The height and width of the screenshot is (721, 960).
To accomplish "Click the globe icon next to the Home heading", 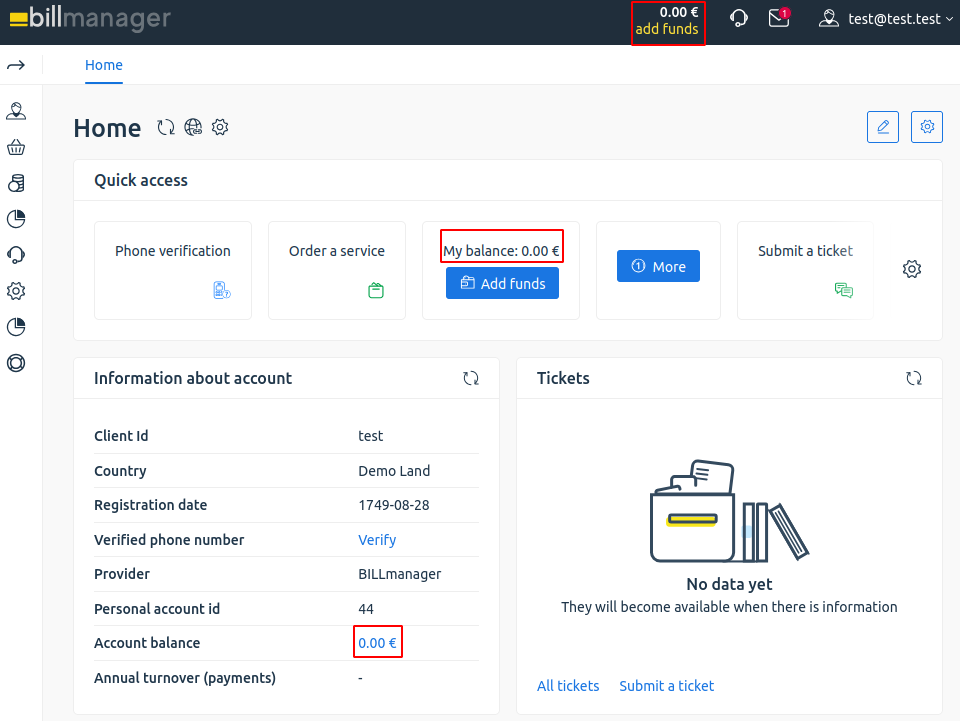I will 193,128.
